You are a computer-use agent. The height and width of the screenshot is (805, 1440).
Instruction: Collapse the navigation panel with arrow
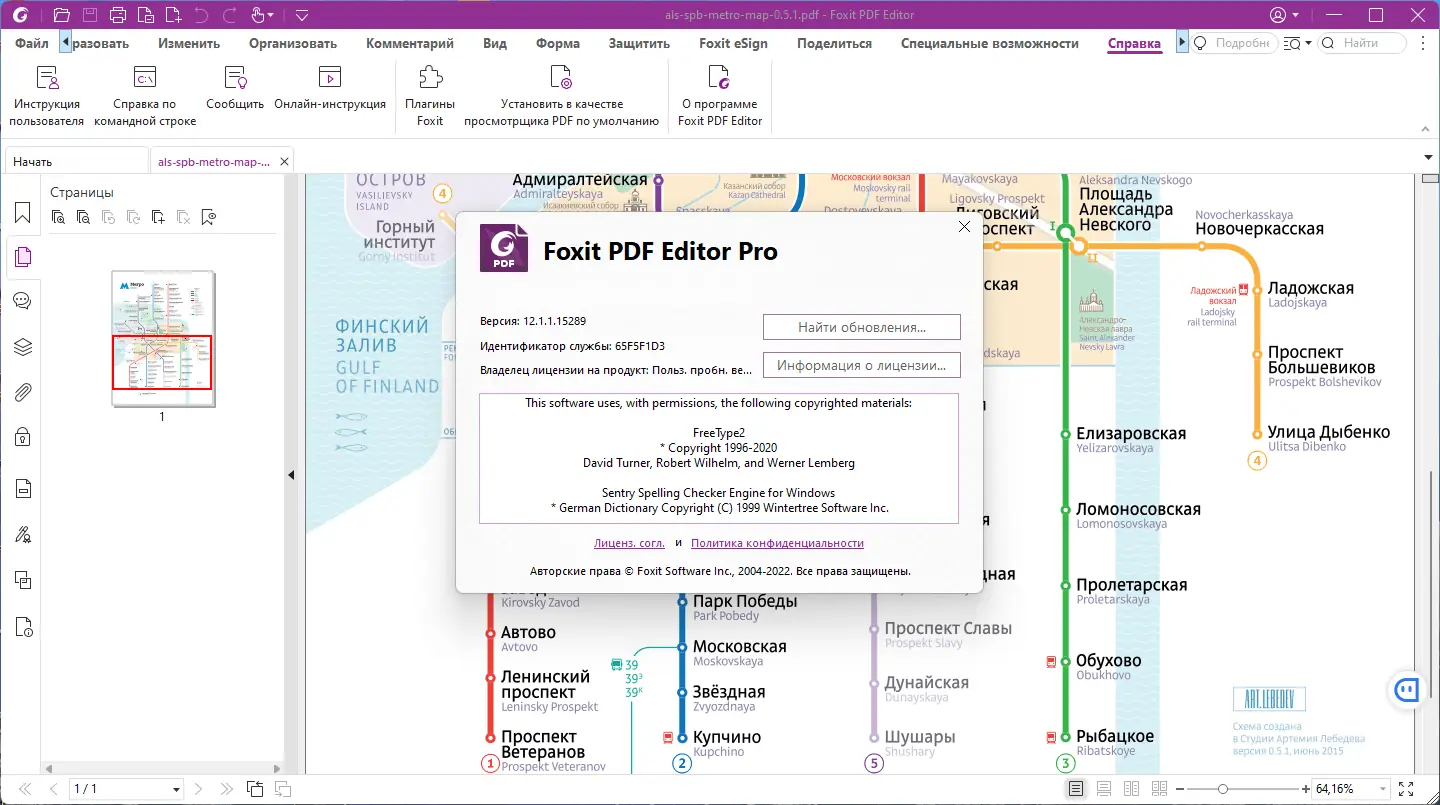[x=291, y=475]
